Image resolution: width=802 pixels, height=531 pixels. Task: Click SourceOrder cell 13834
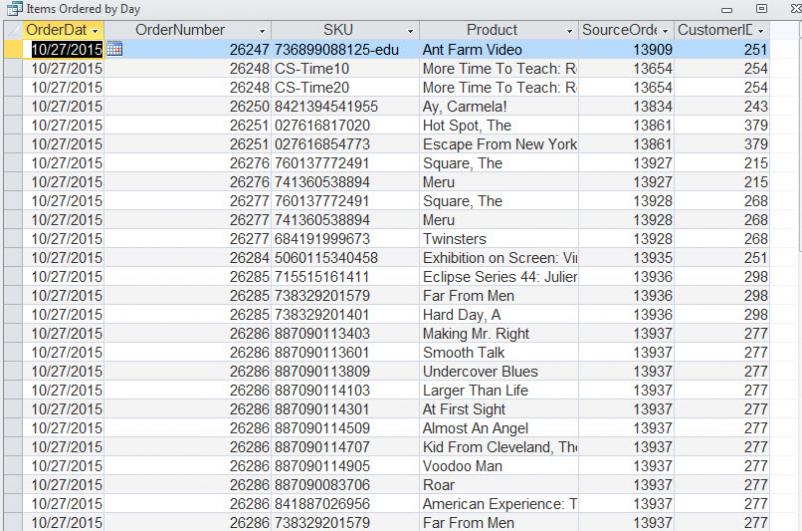(626, 106)
